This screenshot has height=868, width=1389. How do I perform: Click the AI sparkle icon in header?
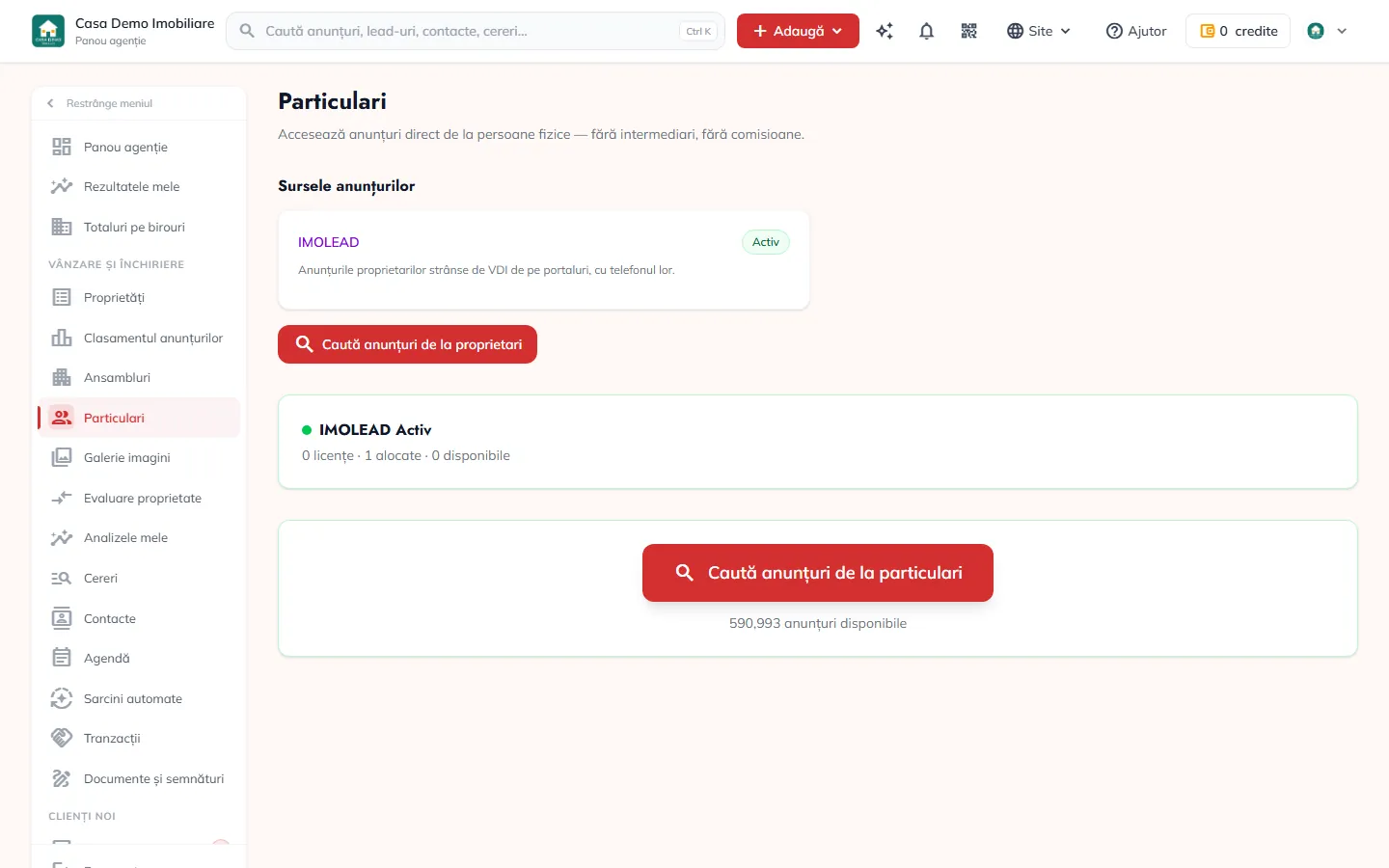(x=885, y=31)
